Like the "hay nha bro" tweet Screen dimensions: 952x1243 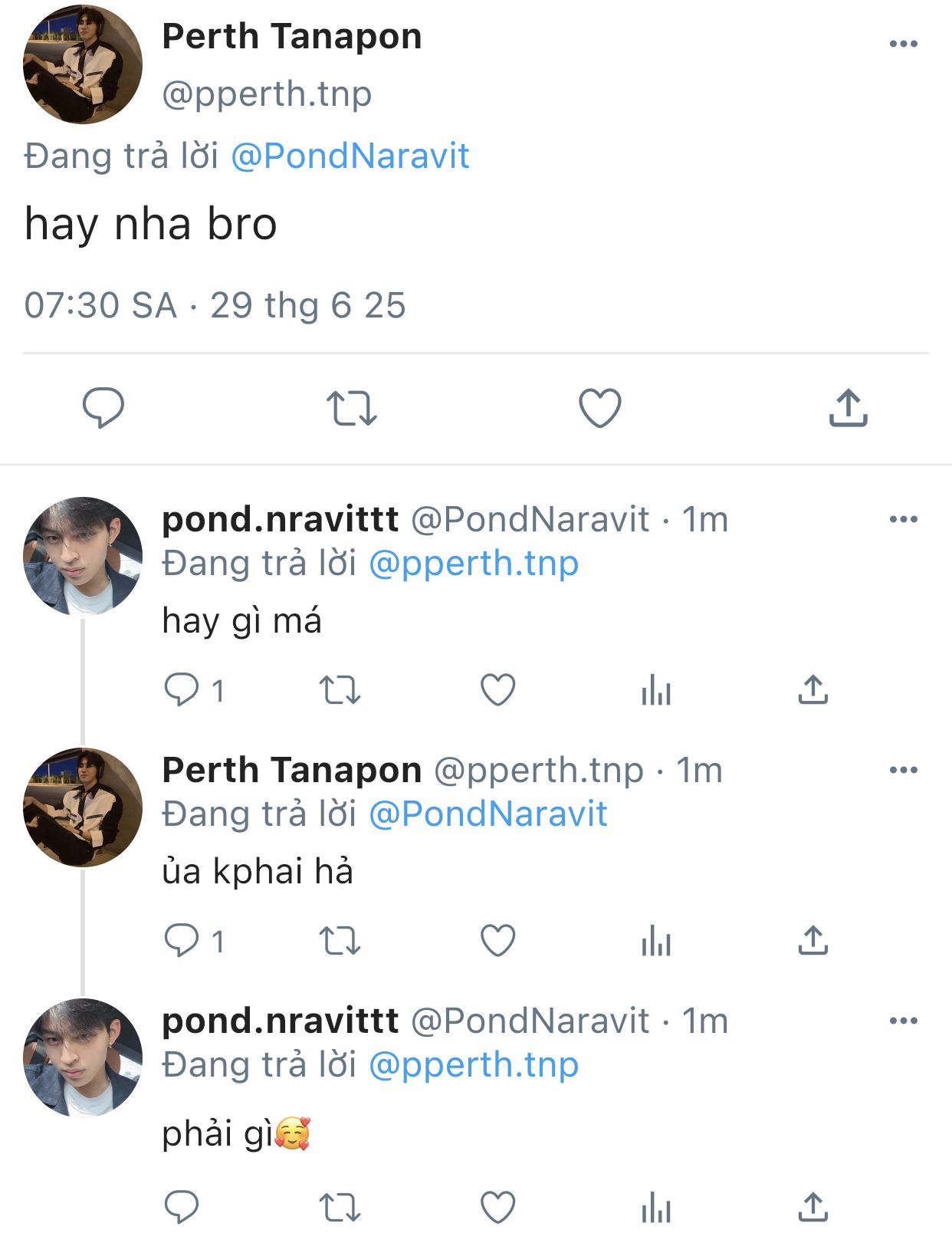[x=599, y=407]
